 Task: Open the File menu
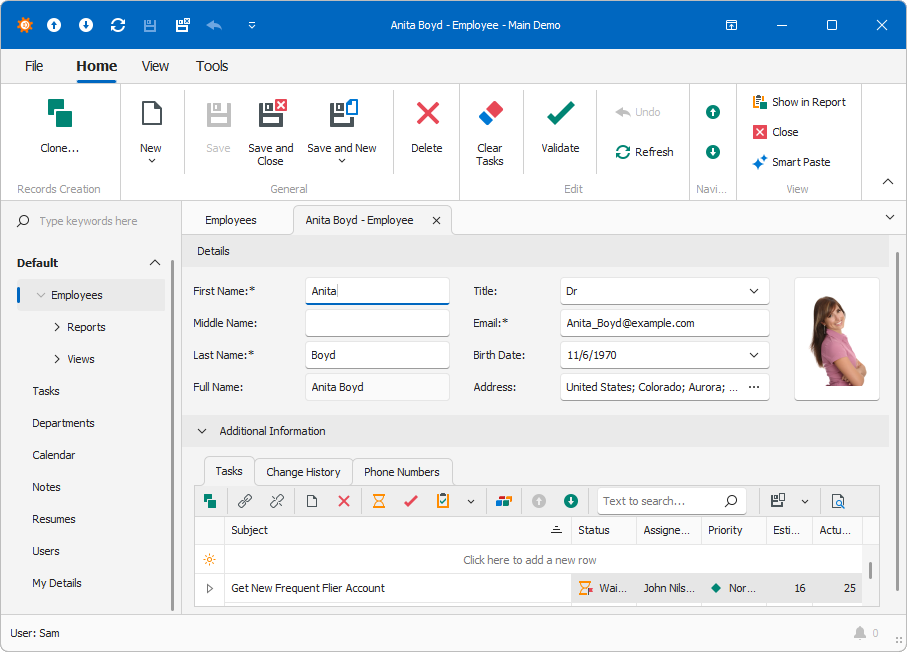(x=34, y=67)
